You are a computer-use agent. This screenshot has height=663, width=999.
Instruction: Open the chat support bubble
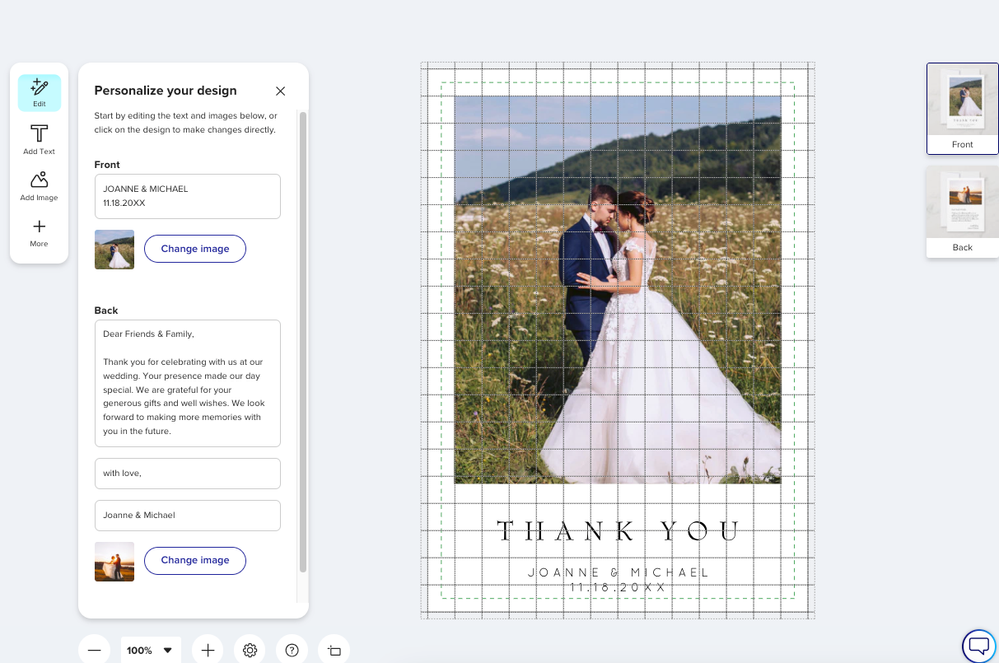point(978,645)
